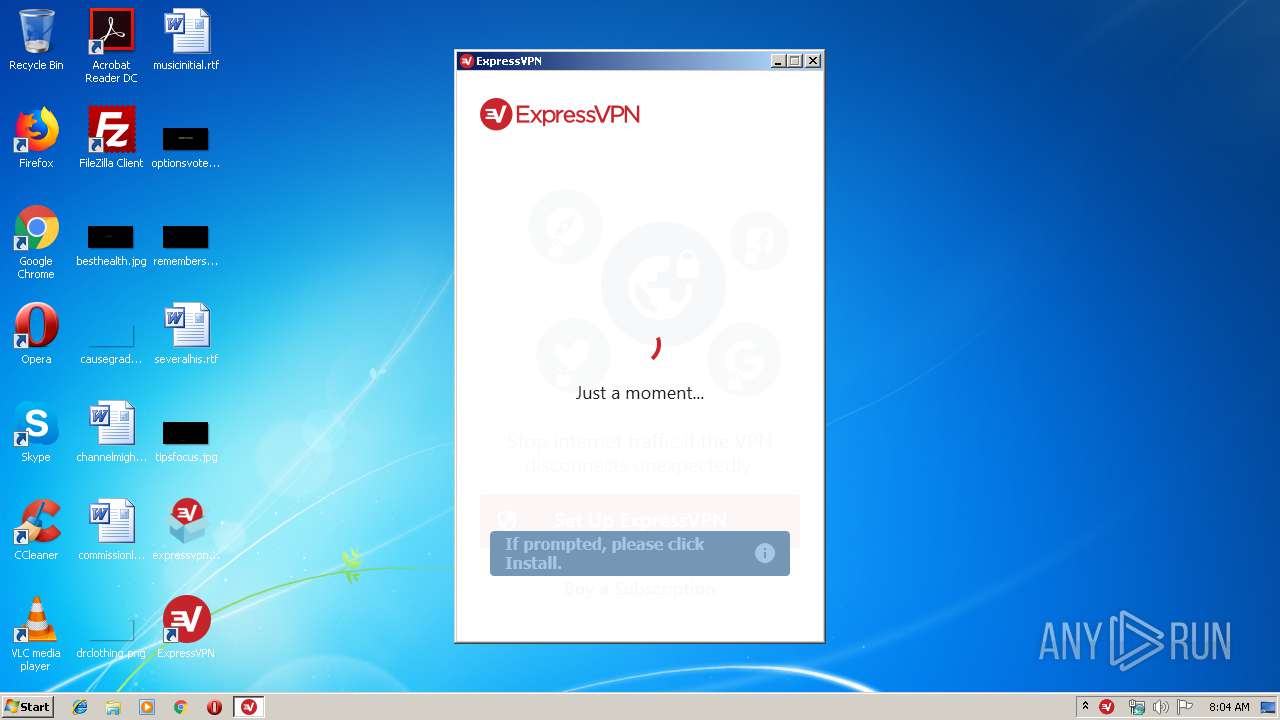1280x720 pixels.
Task: Open commissionl document icon
Action: tap(111, 530)
